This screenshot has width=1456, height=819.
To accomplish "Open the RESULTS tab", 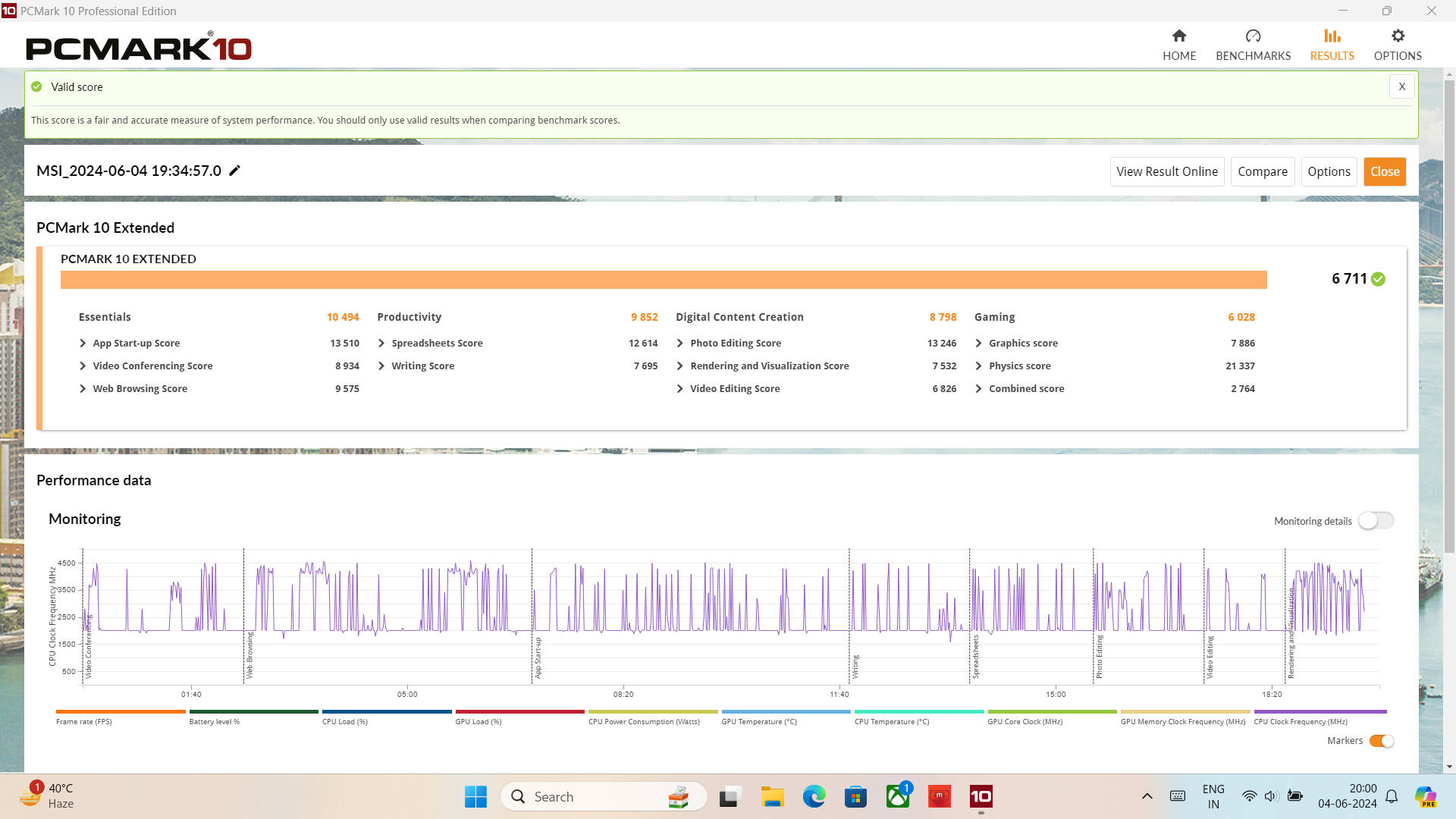I will (1332, 45).
